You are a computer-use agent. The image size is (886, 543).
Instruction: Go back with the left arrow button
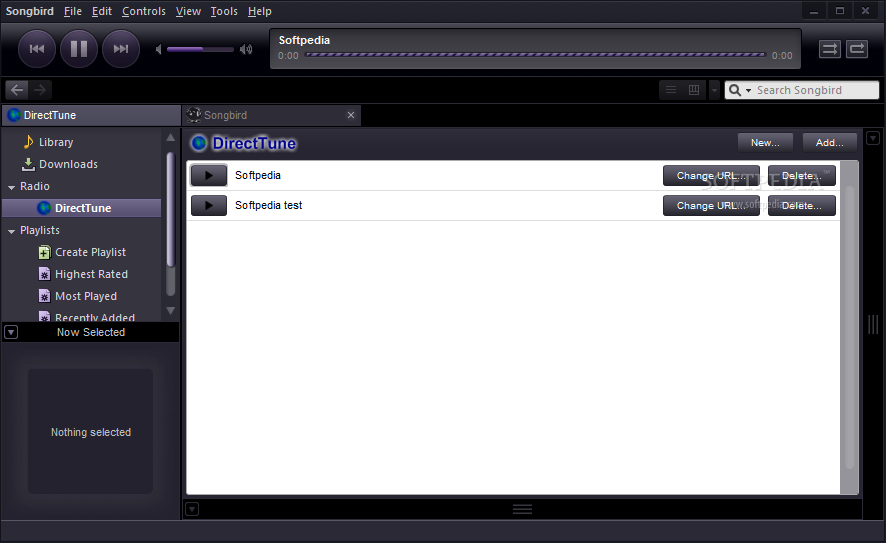[17, 90]
